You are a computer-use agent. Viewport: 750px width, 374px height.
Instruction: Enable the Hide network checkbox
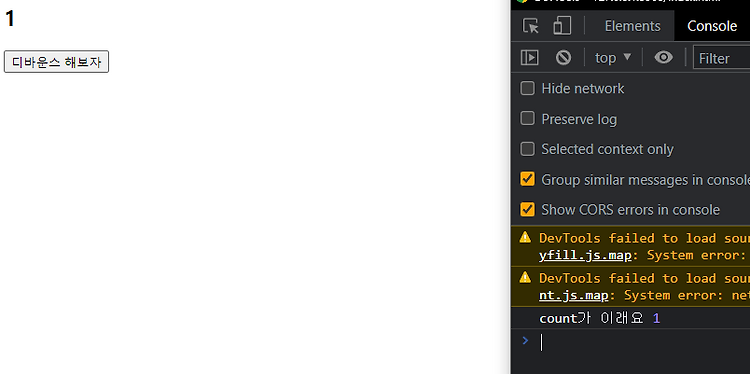pyautogui.click(x=527, y=88)
